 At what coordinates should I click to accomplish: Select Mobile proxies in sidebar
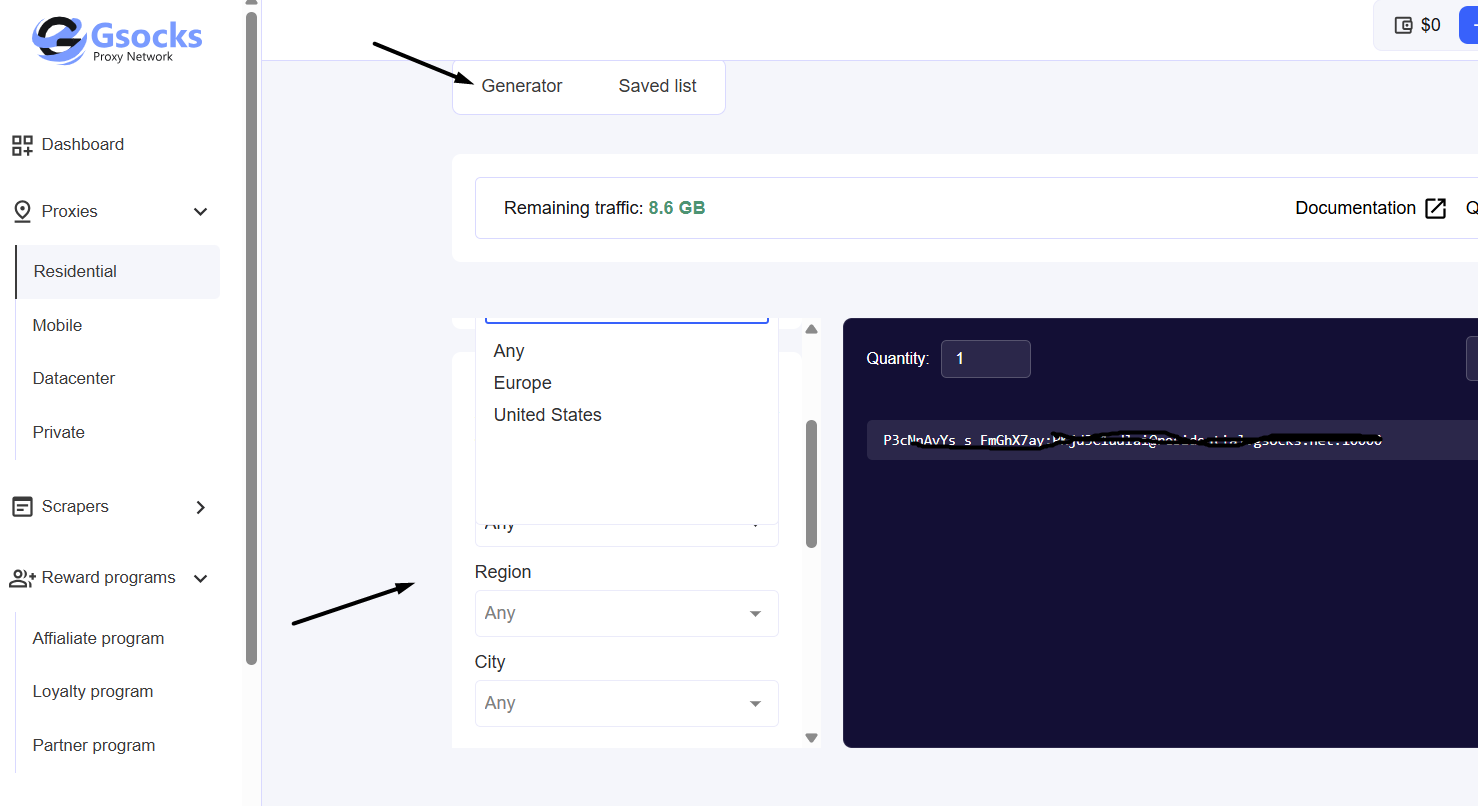pos(57,326)
